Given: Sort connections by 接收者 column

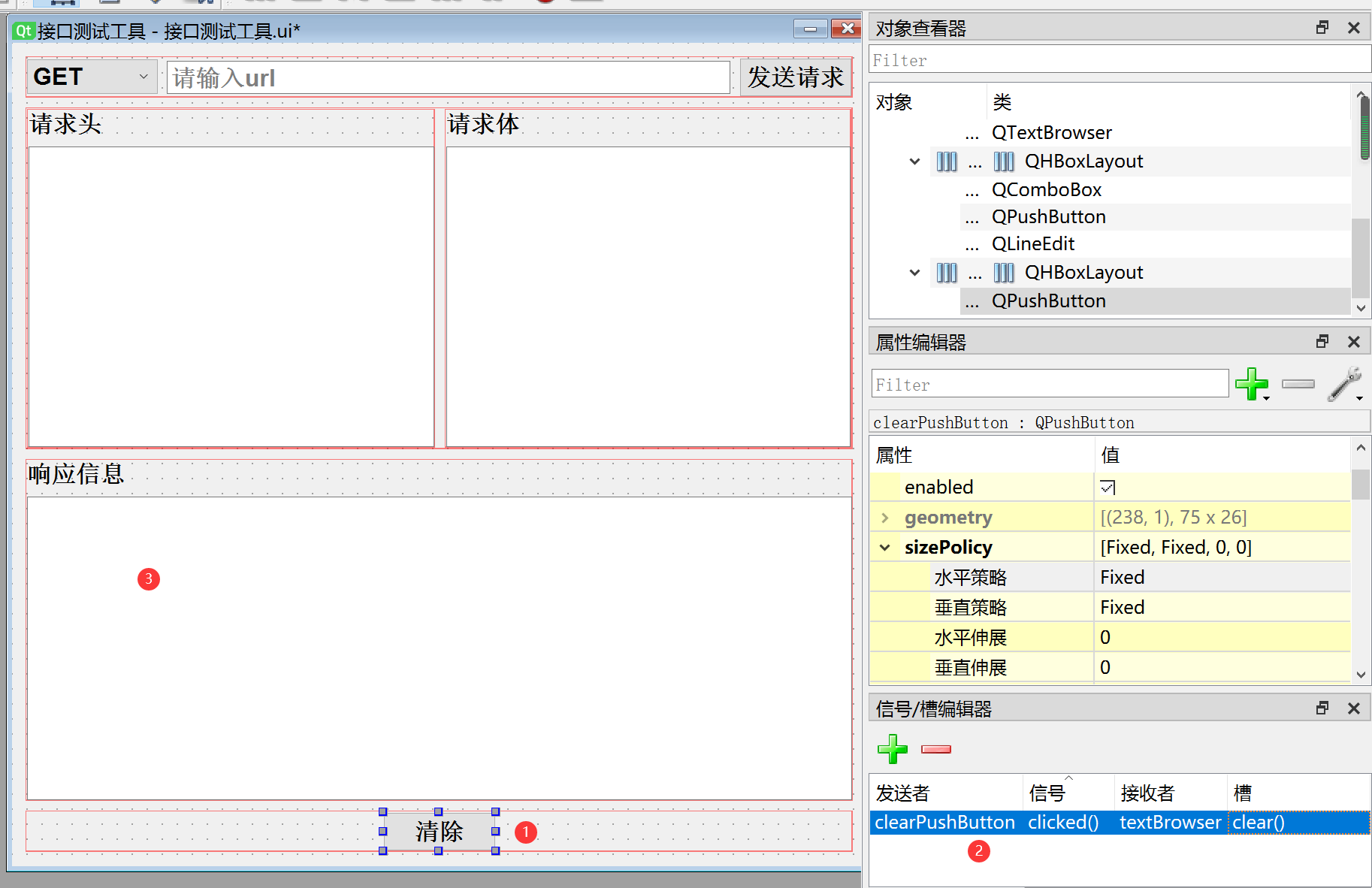Looking at the screenshot, I should click(x=1171, y=793).
